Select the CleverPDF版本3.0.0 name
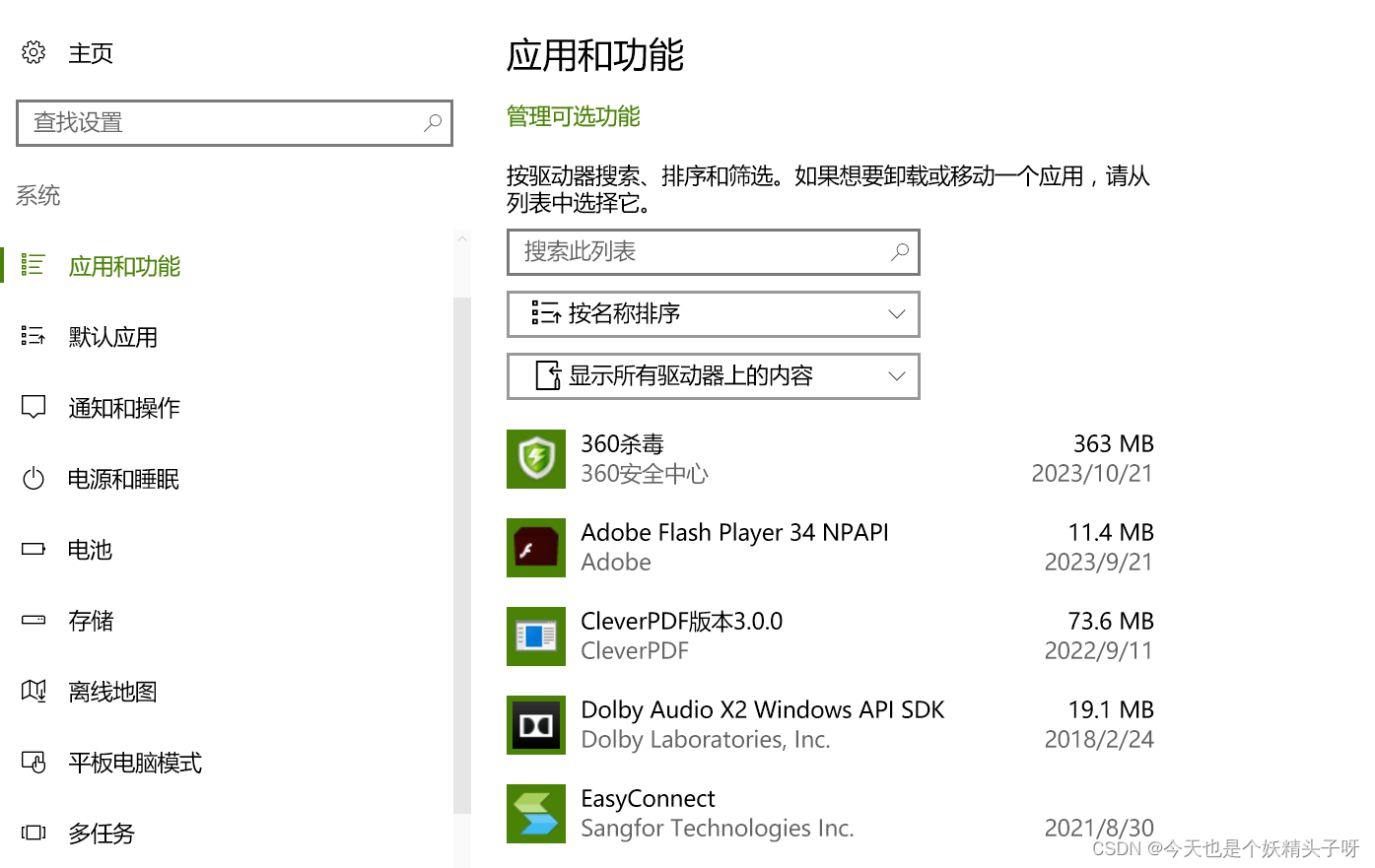The image size is (1375, 868). point(681,621)
